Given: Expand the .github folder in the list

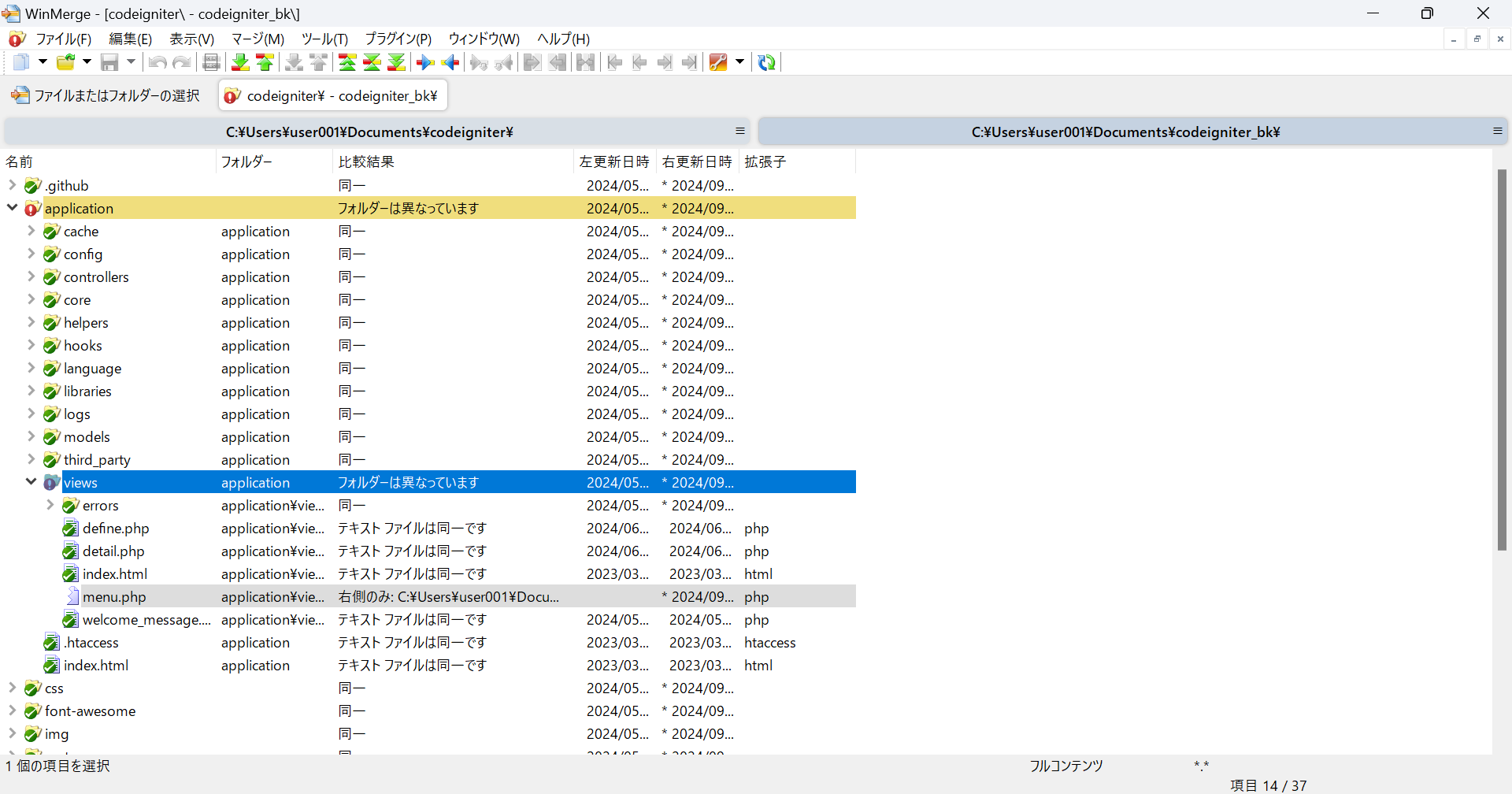Looking at the screenshot, I should point(11,185).
